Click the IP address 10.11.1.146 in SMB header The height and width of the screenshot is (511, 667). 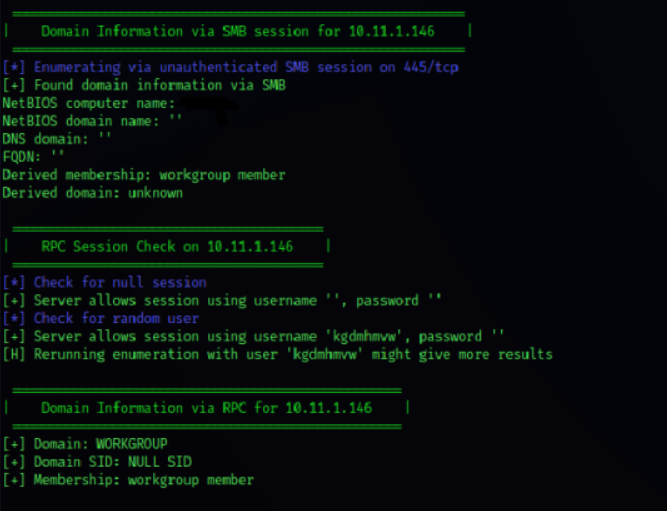(392, 32)
